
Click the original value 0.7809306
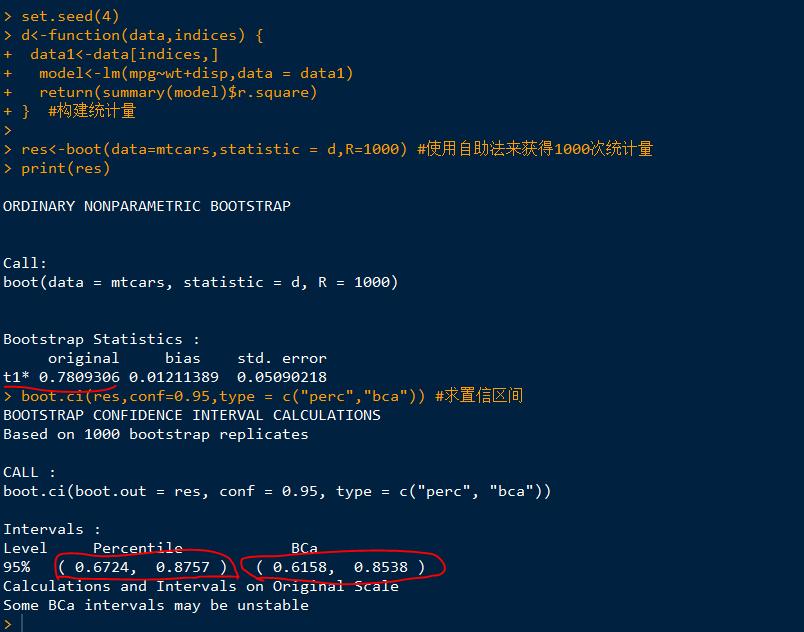click(79, 377)
